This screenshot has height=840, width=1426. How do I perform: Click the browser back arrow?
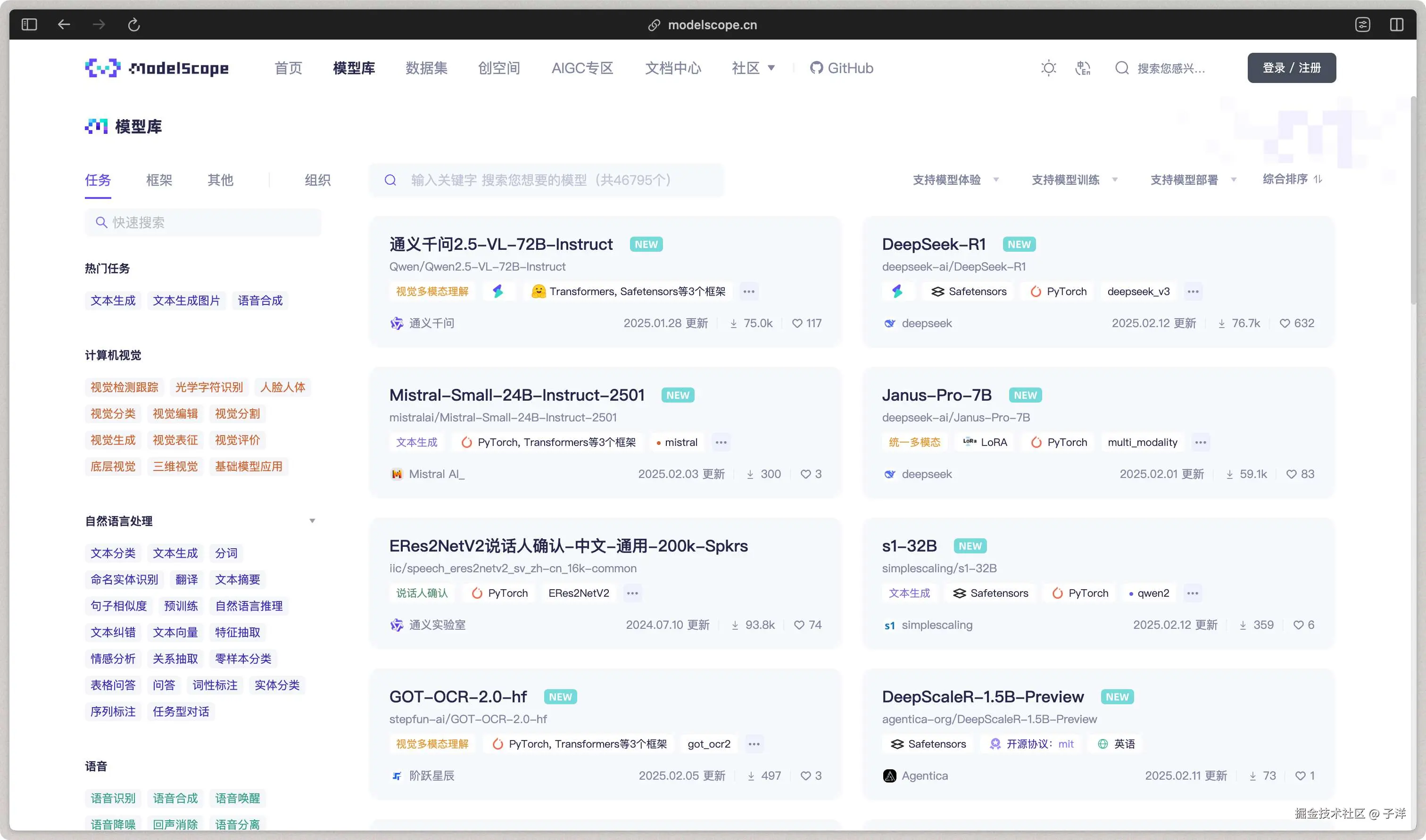[x=64, y=25]
